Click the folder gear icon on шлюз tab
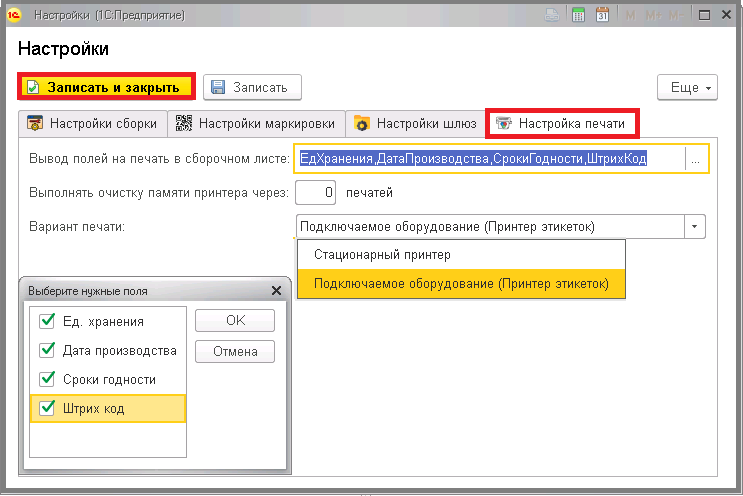Image resolution: width=743 pixels, height=496 pixels. point(362,123)
